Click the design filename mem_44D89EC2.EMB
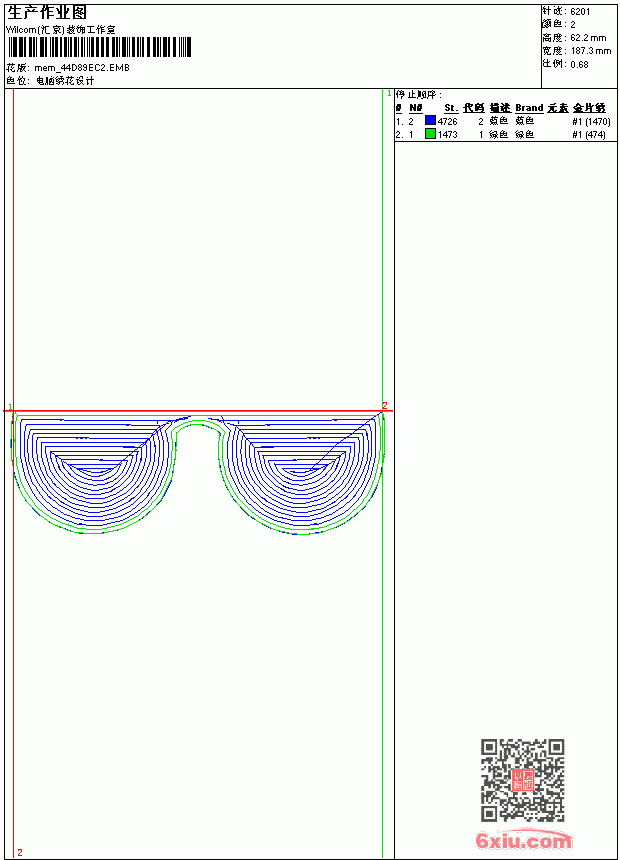620x860 pixels. tap(82, 68)
